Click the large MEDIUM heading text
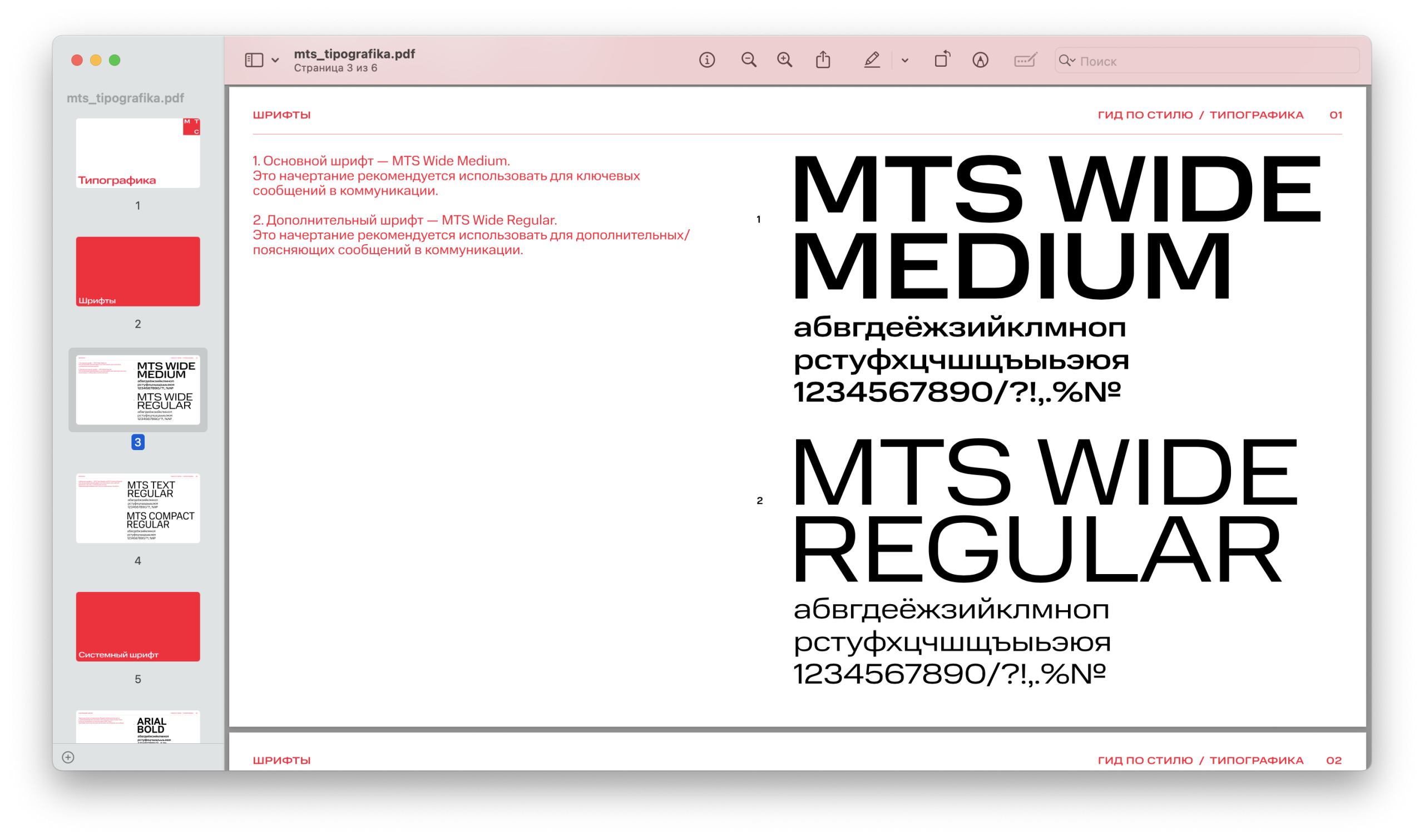This screenshot has height=840, width=1424. 1012,266
